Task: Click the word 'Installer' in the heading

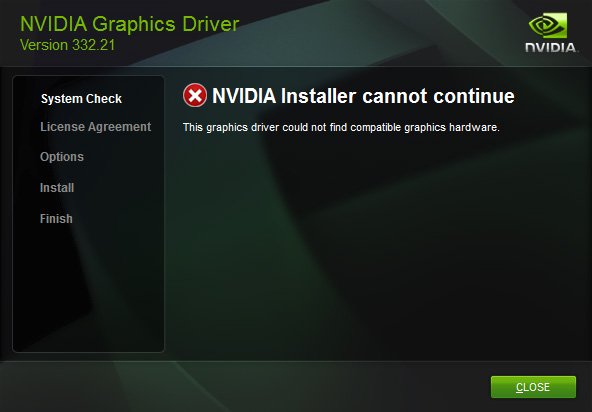Action: pyautogui.click(x=318, y=96)
